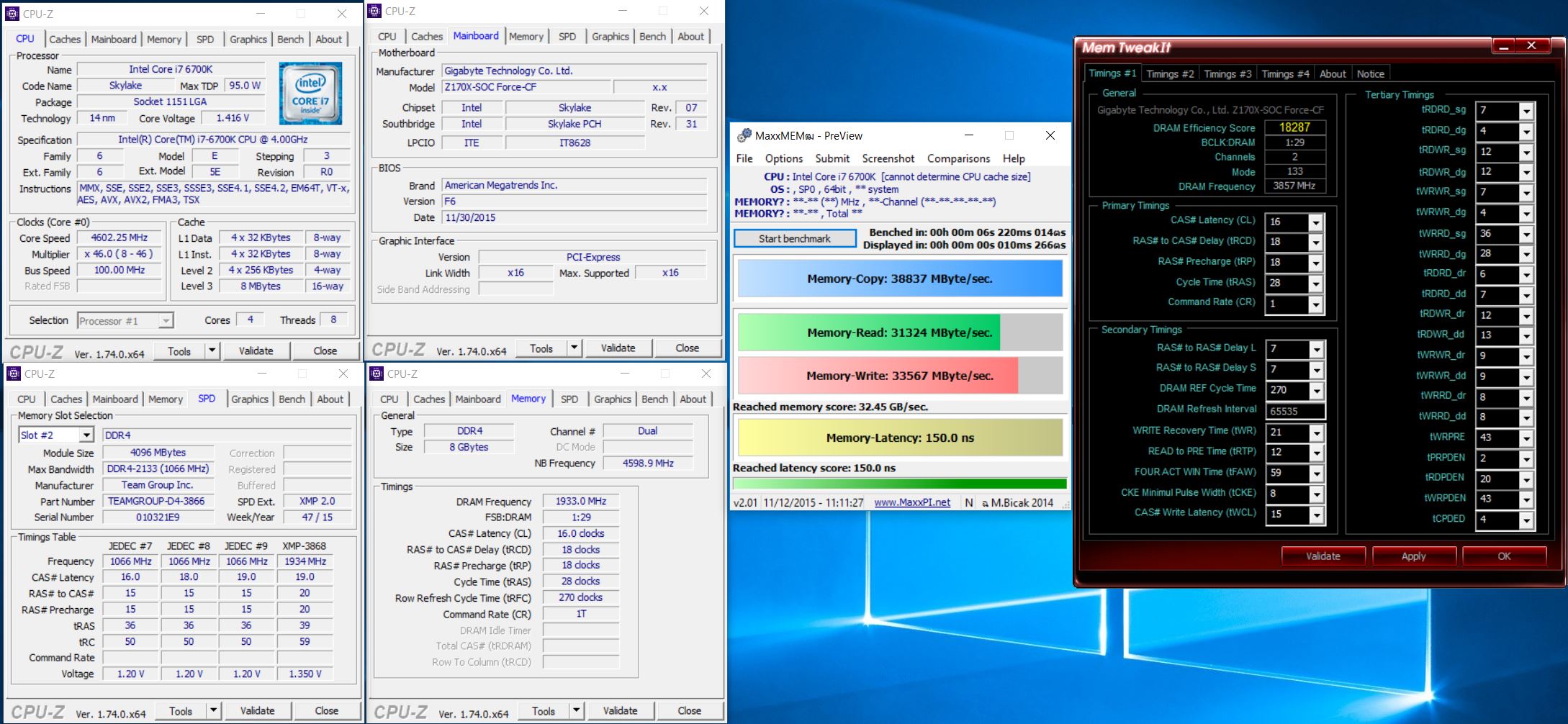The width and height of the screenshot is (1568, 724).
Task: Click the Core Voltage value 1.416 V
Action: 233,117
